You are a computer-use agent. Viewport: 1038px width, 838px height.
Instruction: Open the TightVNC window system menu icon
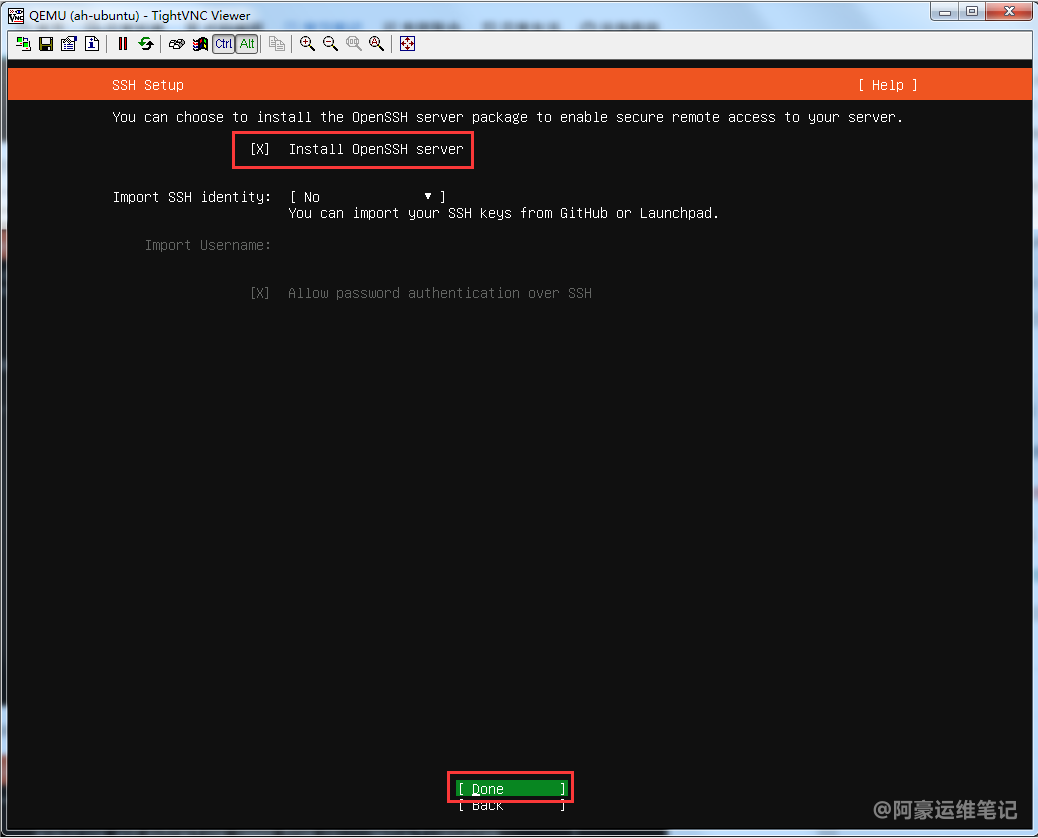[x=16, y=15]
